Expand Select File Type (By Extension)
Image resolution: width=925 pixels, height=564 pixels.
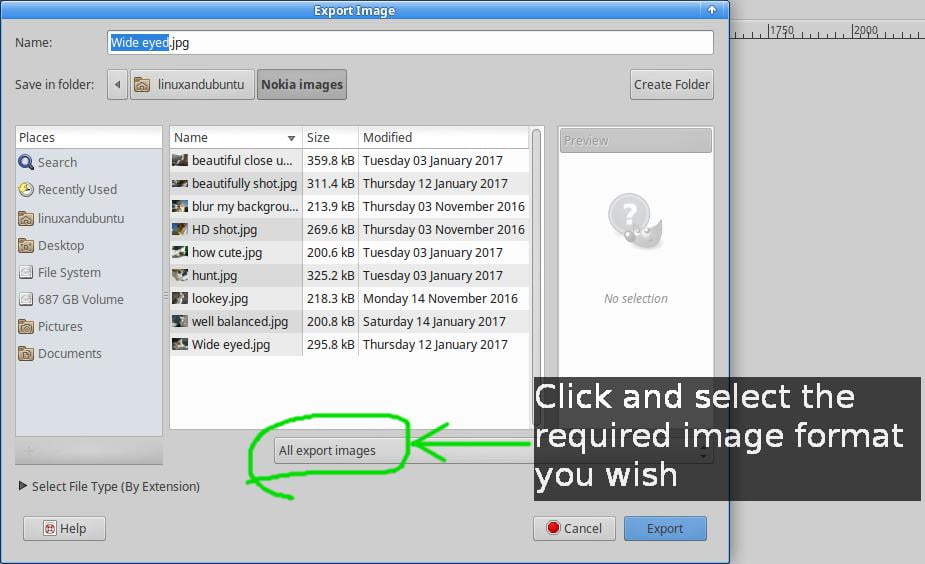pos(23,486)
